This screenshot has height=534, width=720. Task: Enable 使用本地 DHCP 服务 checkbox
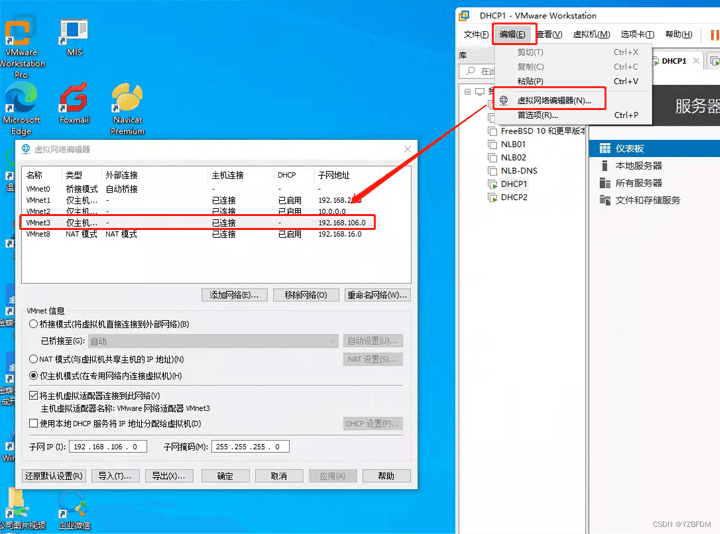[x=33, y=423]
